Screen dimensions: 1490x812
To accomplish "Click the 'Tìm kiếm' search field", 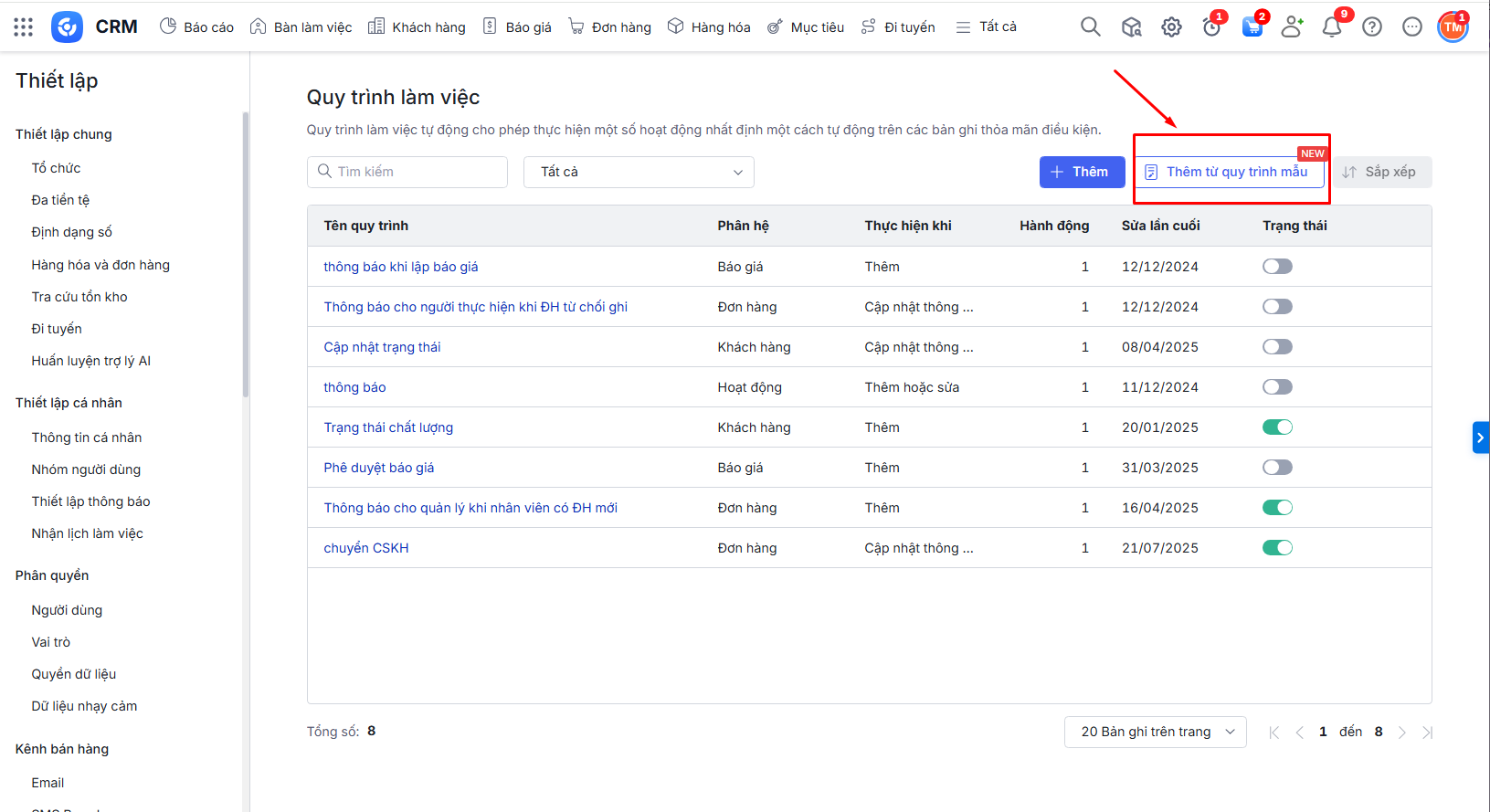I will [x=407, y=172].
